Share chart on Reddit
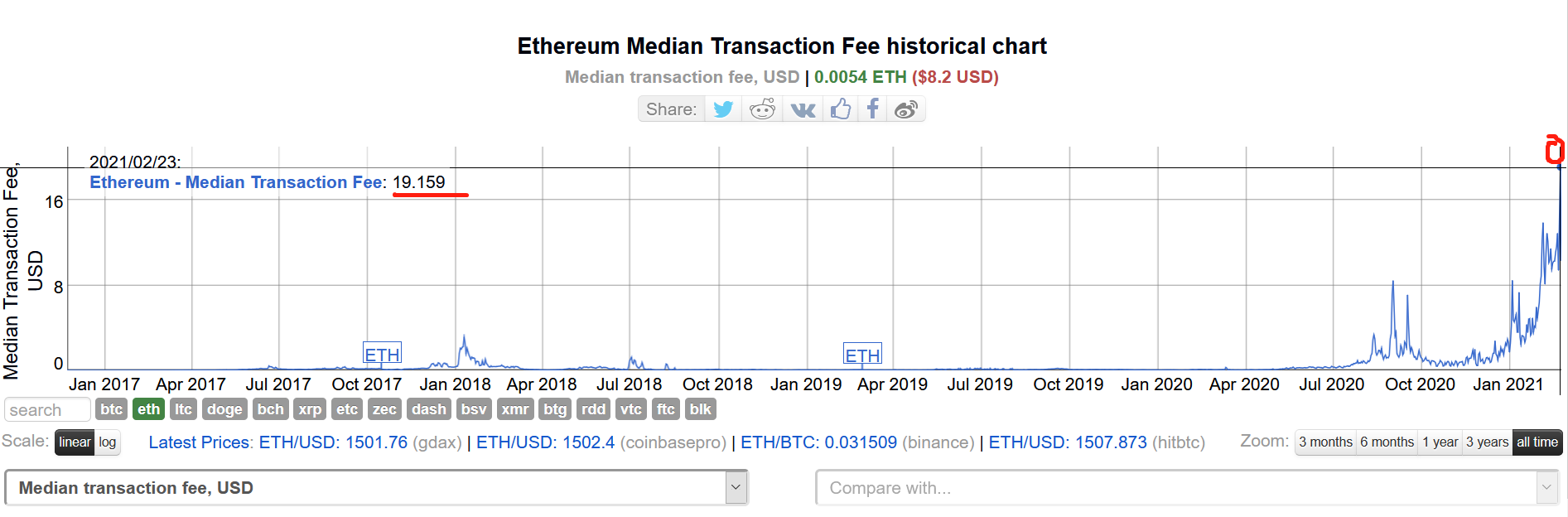The image size is (1568, 517). click(762, 109)
